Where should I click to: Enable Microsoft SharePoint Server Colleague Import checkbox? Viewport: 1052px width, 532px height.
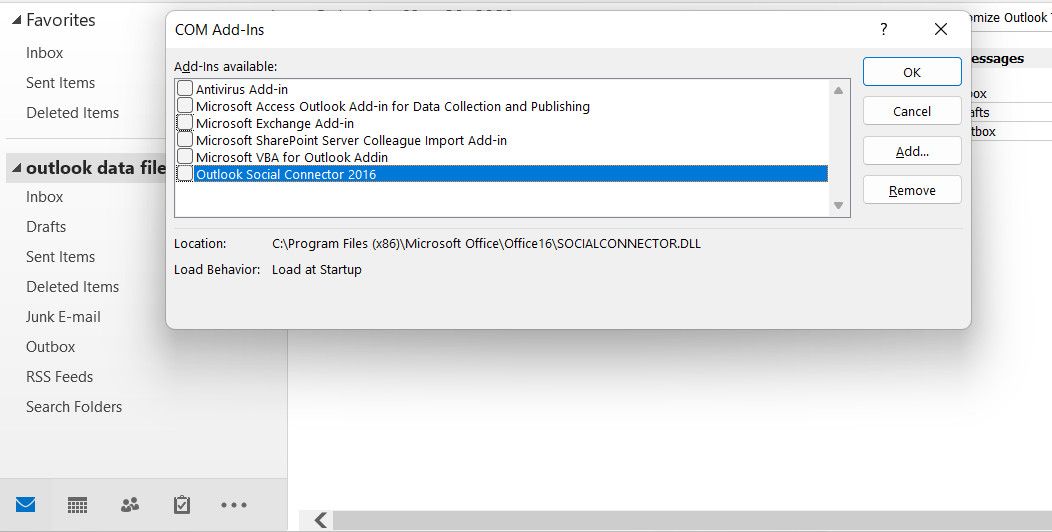pyautogui.click(x=185, y=140)
